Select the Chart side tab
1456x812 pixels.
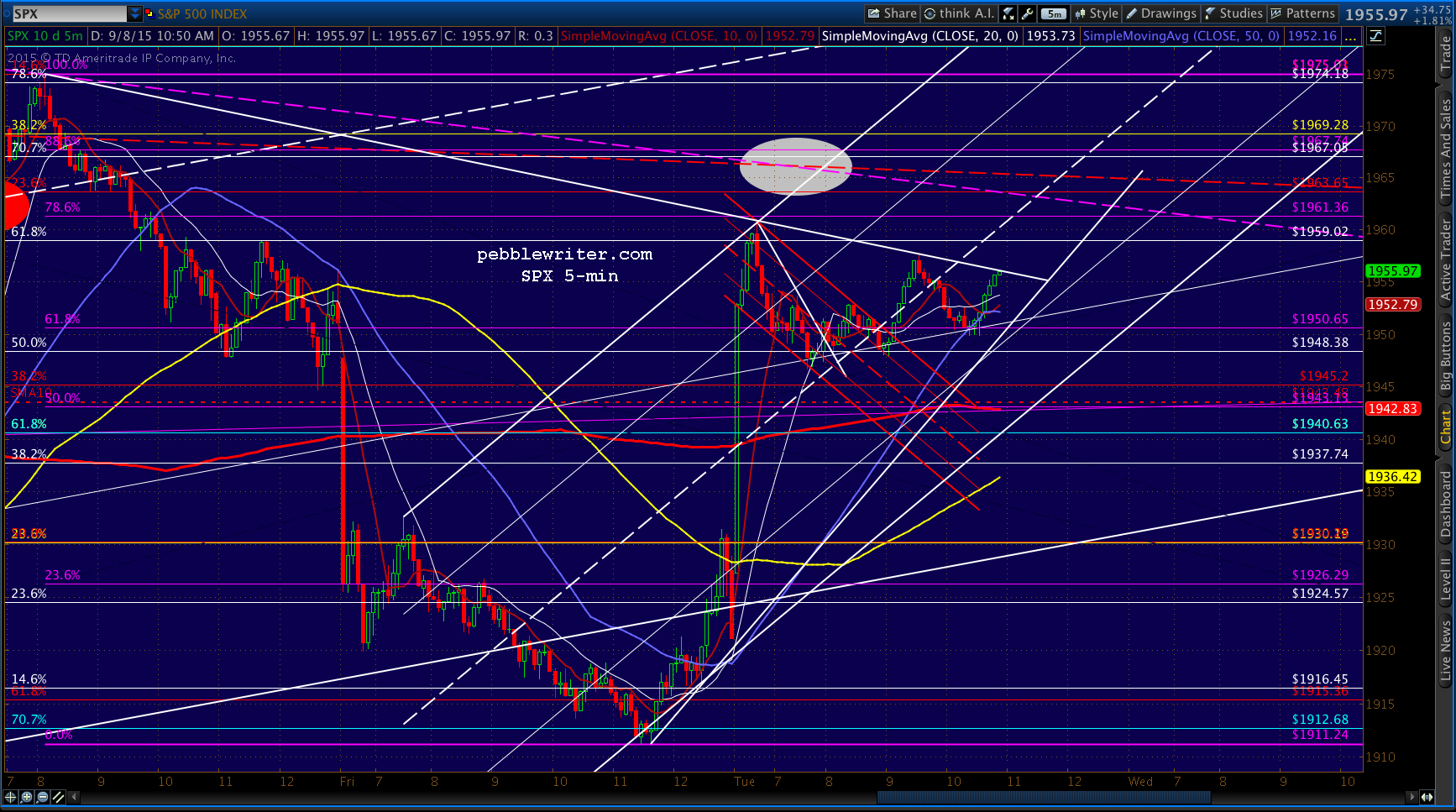[1446, 427]
